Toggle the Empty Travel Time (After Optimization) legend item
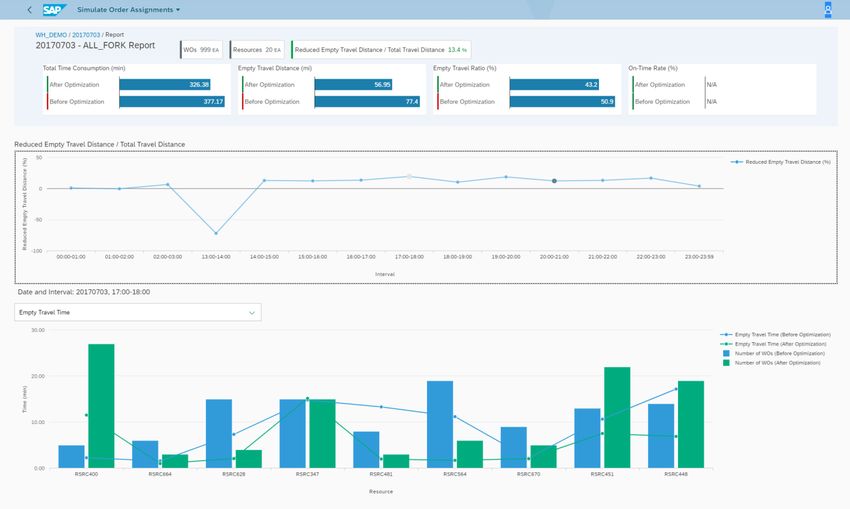This screenshot has width=850, height=509. pos(776,344)
